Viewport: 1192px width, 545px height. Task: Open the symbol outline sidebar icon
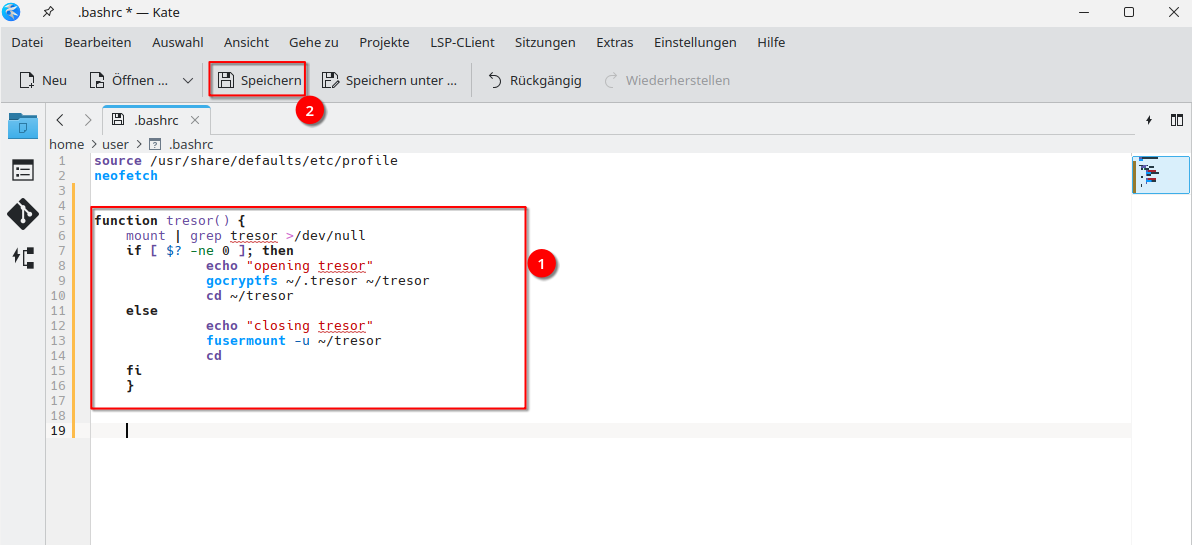point(22,257)
